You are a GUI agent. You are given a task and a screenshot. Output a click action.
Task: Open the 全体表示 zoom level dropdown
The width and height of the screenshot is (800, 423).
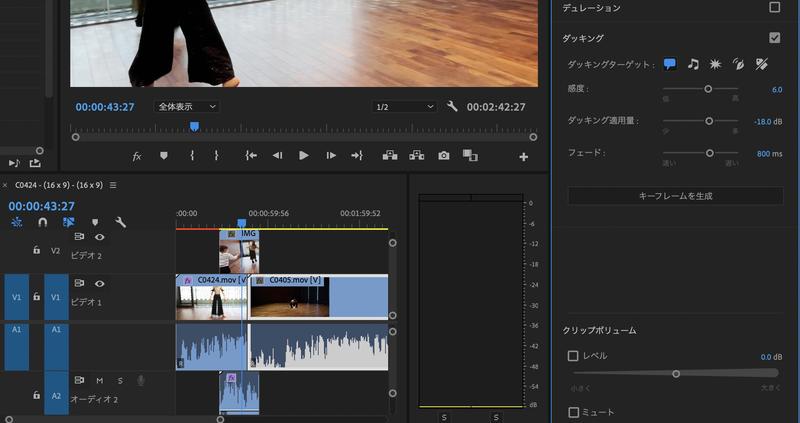click(x=186, y=107)
